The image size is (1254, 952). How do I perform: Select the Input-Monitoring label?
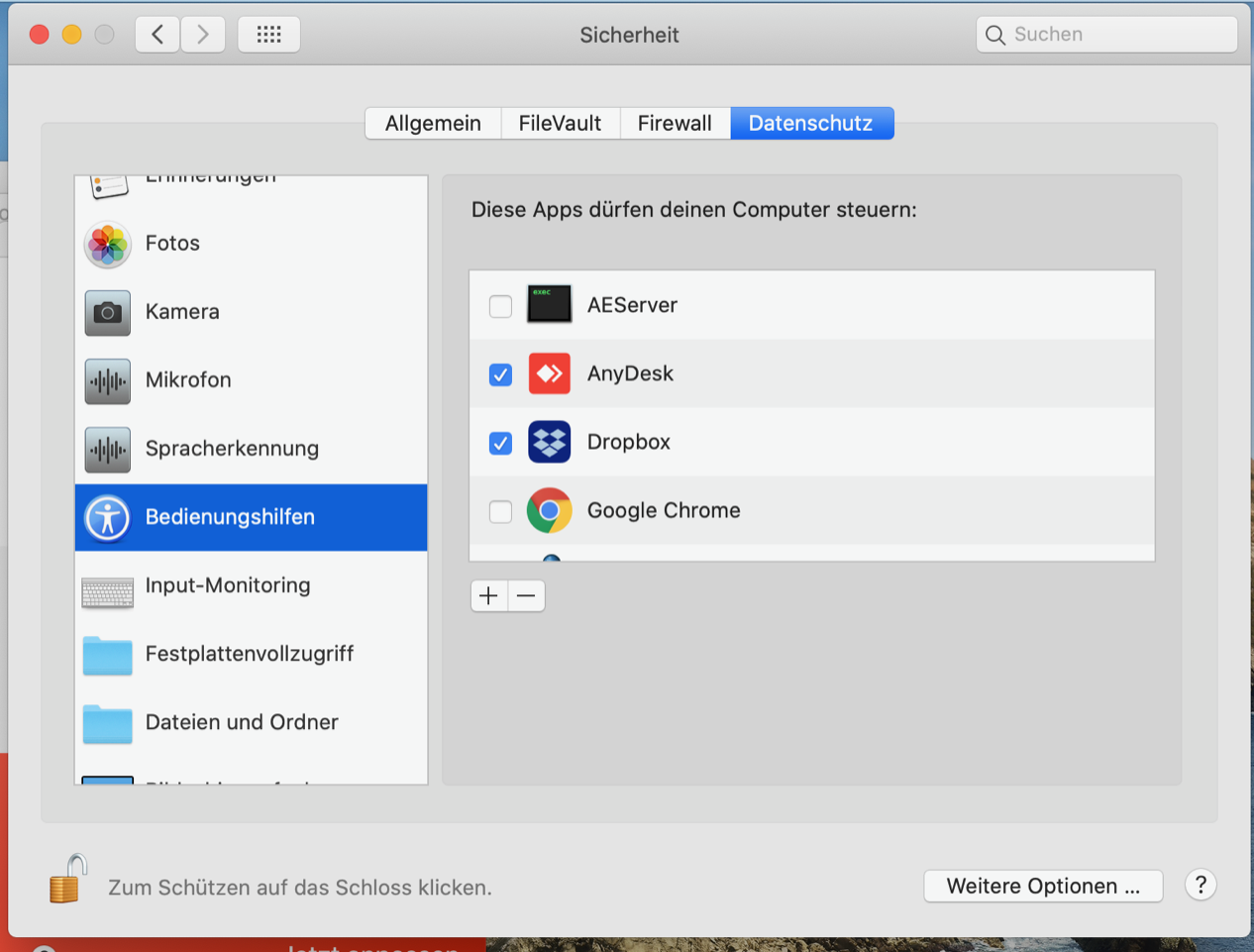228,585
